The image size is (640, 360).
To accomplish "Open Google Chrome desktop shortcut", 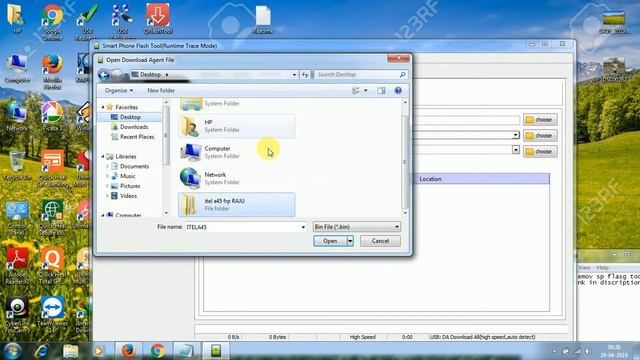I will pyautogui.click(x=52, y=22).
